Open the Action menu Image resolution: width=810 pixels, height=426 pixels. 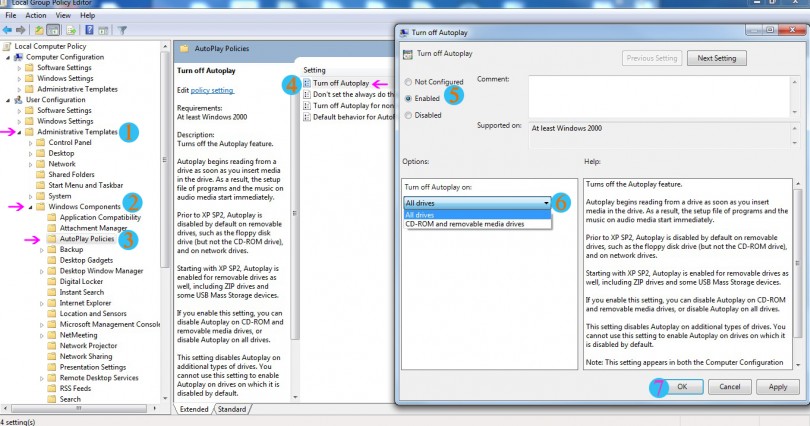(x=36, y=16)
